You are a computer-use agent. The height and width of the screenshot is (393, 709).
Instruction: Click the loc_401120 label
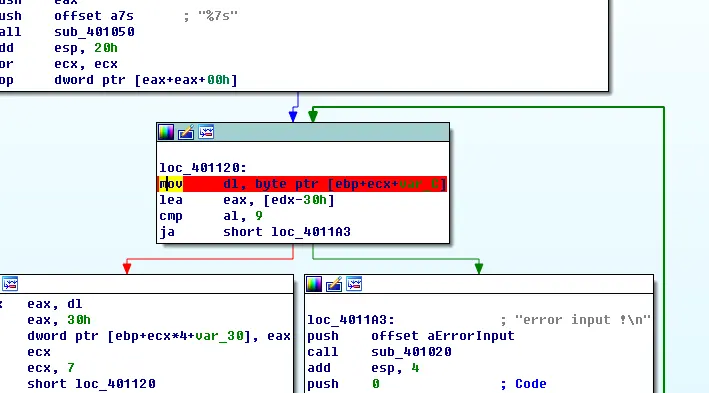point(203,168)
